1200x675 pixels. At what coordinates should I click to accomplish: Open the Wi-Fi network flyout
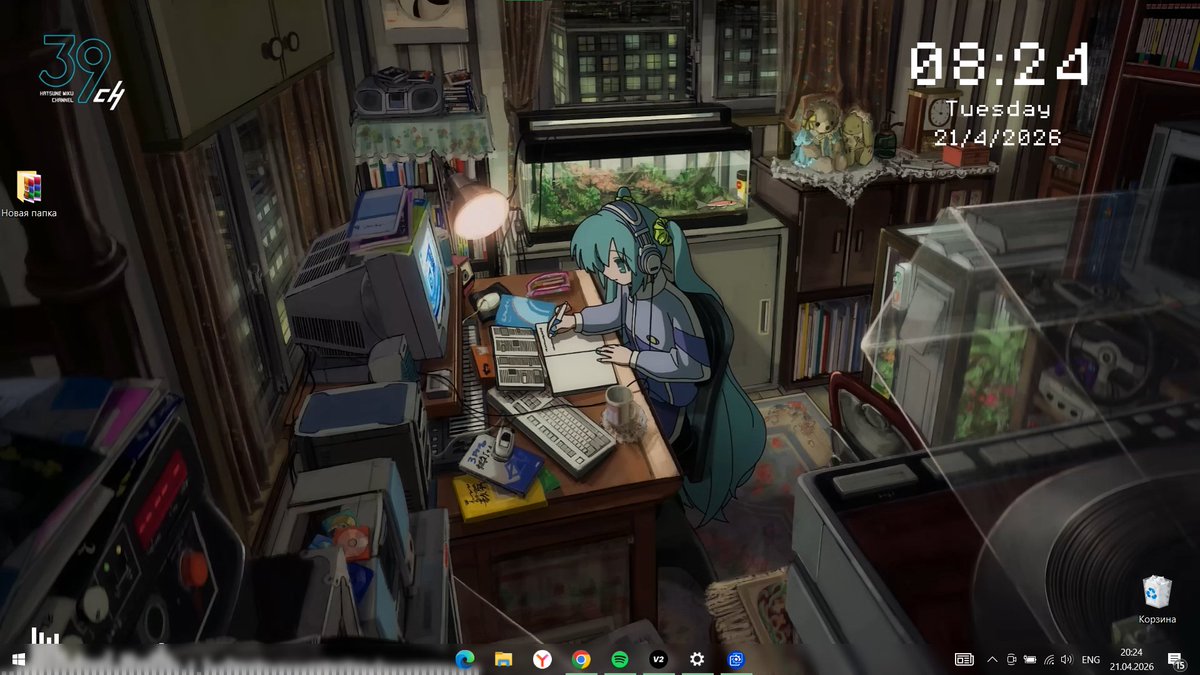1048,660
